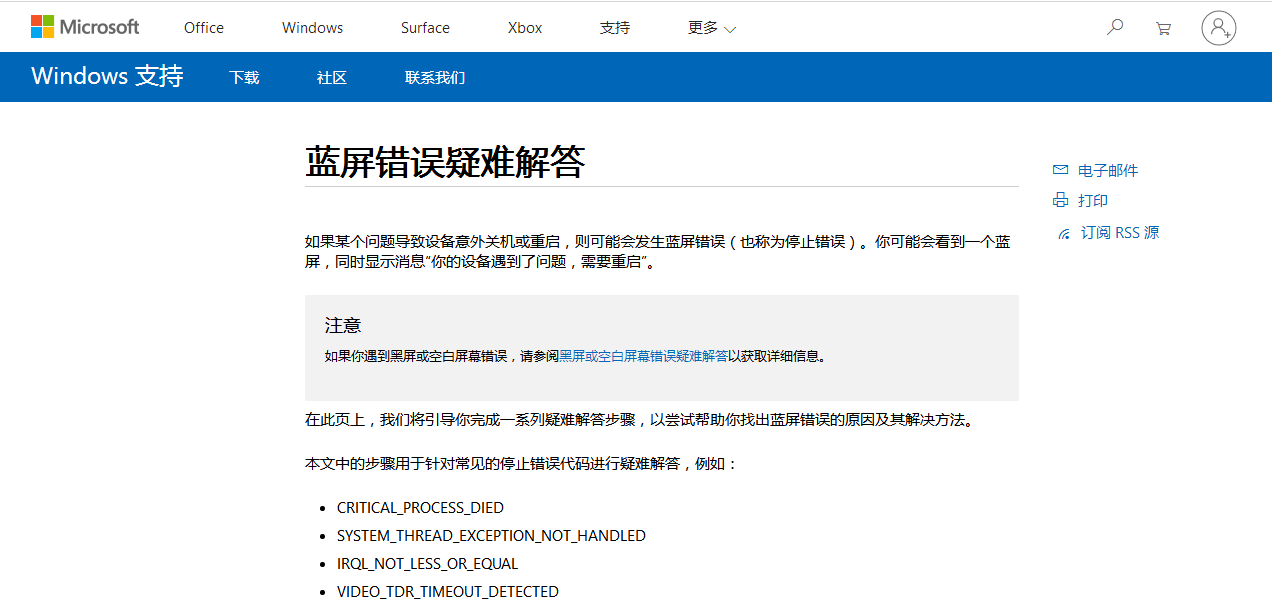Image resolution: width=1272 pixels, height=613 pixels.
Task: Open the Xbox menu item
Action: click(x=524, y=27)
